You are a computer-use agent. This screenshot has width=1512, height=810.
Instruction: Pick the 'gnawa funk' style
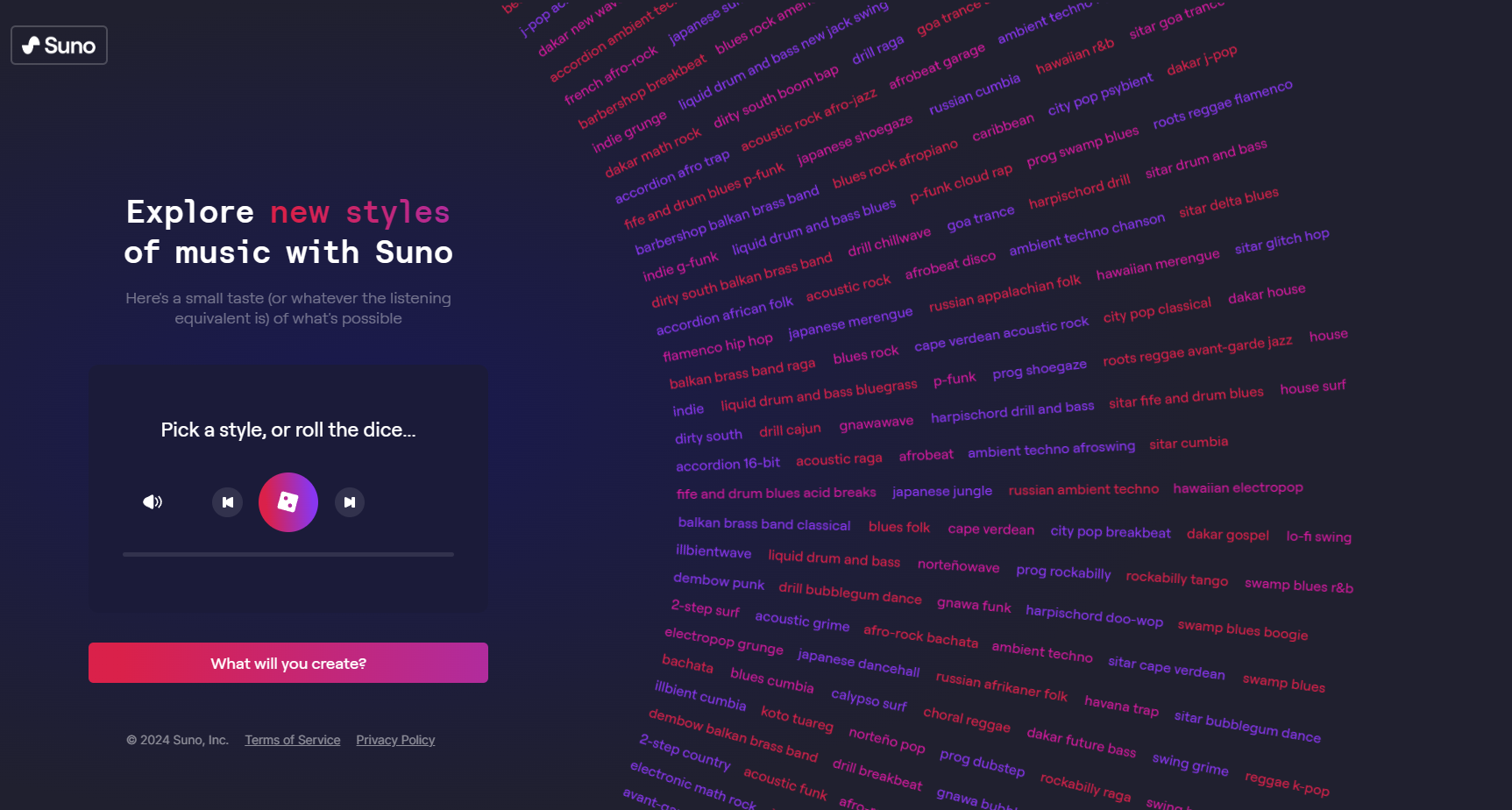[974, 605]
